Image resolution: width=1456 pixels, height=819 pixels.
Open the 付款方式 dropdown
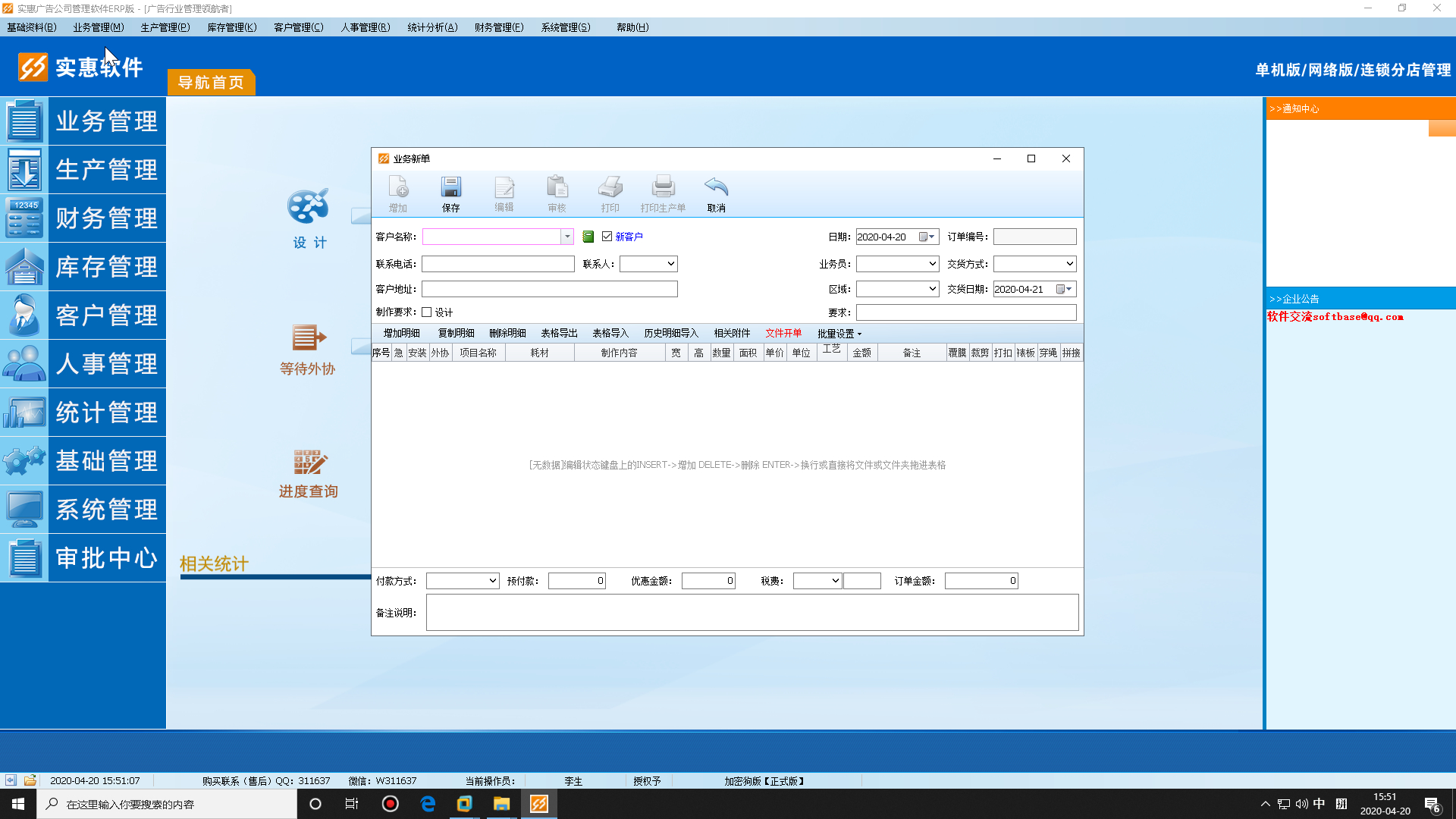point(492,581)
